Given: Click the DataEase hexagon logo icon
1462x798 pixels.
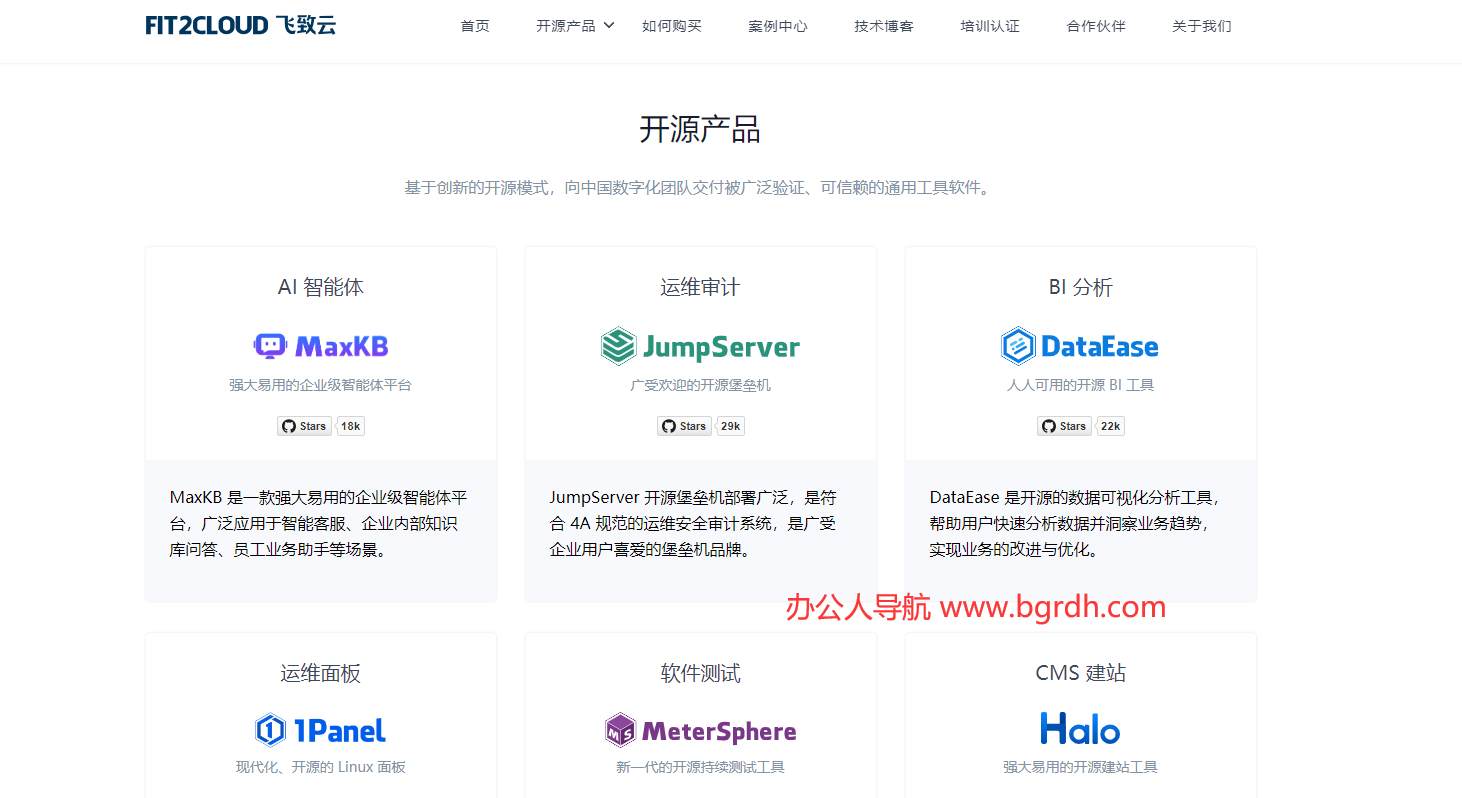Looking at the screenshot, I should [1018, 346].
